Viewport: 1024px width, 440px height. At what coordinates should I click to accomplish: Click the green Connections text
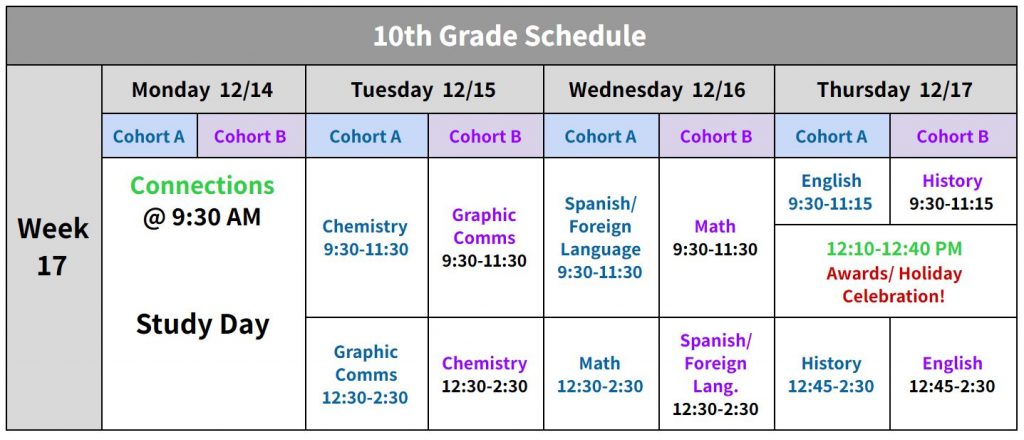[x=202, y=186]
